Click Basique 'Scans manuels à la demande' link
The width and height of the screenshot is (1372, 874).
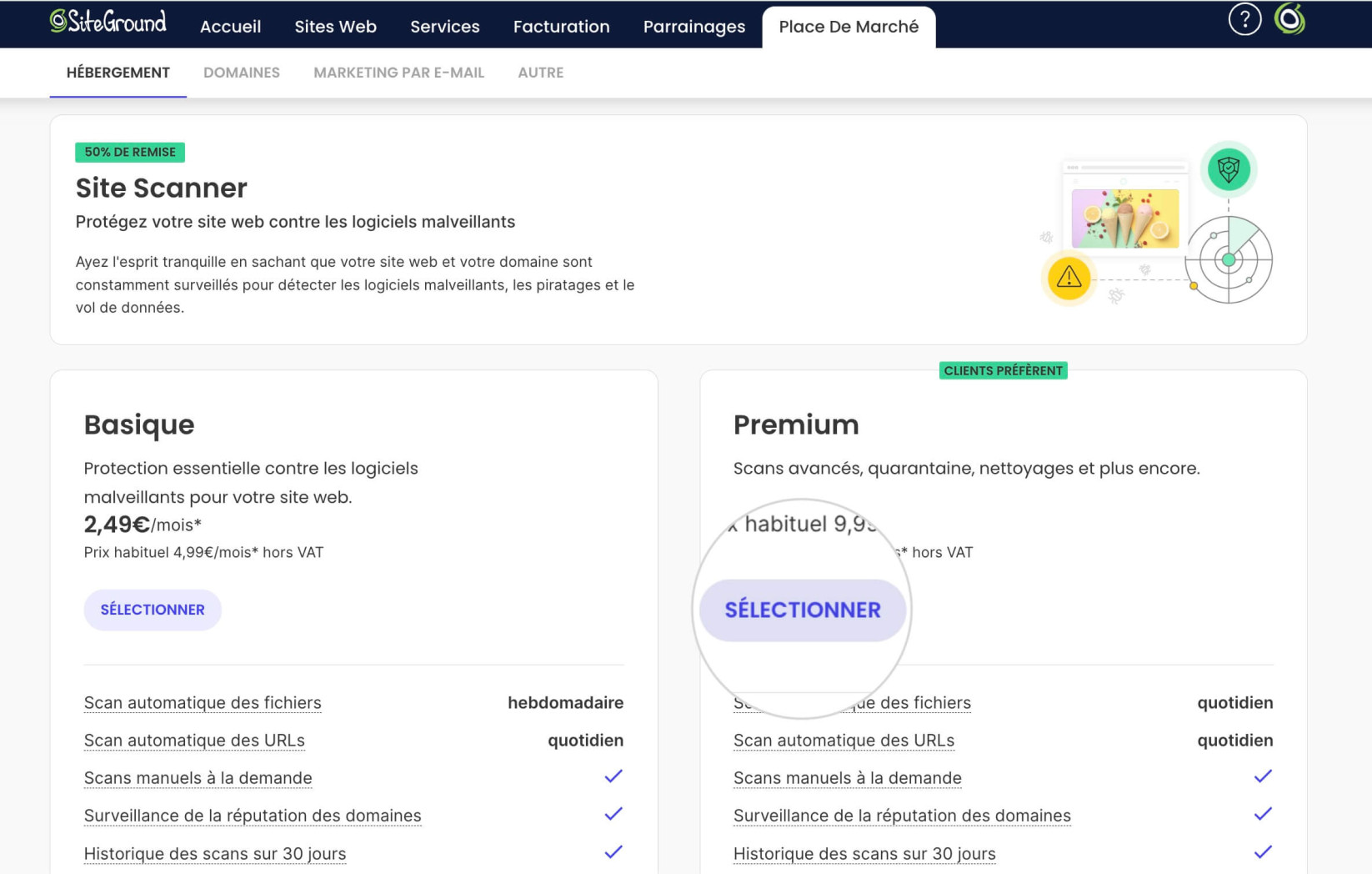click(x=198, y=777)
